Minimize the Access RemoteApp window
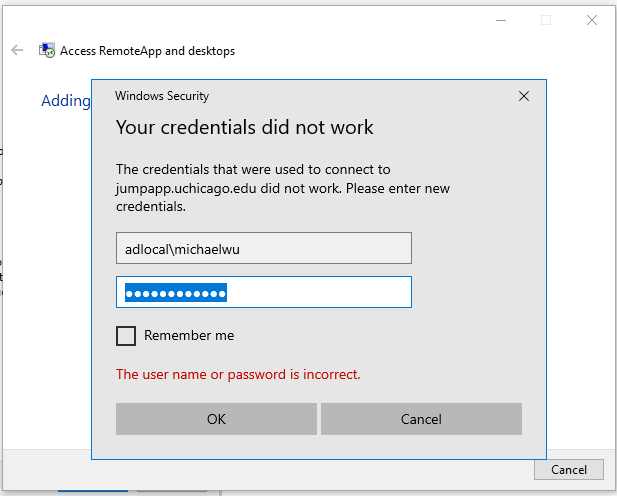The image size is (617, 496). tap(499, 19)
